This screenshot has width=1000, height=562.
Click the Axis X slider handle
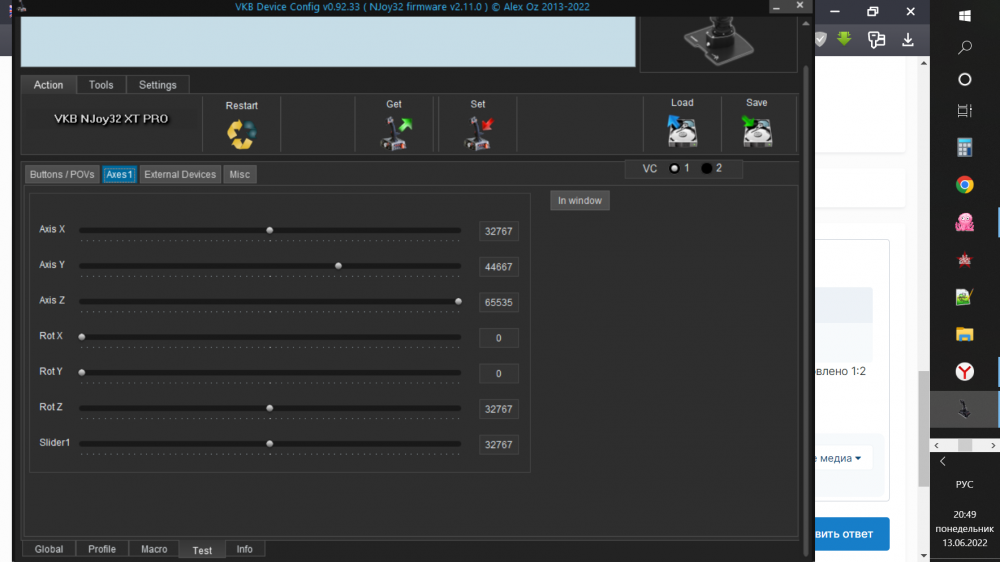pyautogui.click(x=270, y=230)
